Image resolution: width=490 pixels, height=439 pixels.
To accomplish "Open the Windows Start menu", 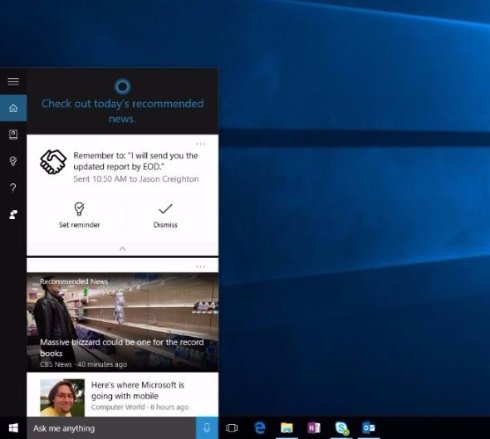I will click(13, 428).
